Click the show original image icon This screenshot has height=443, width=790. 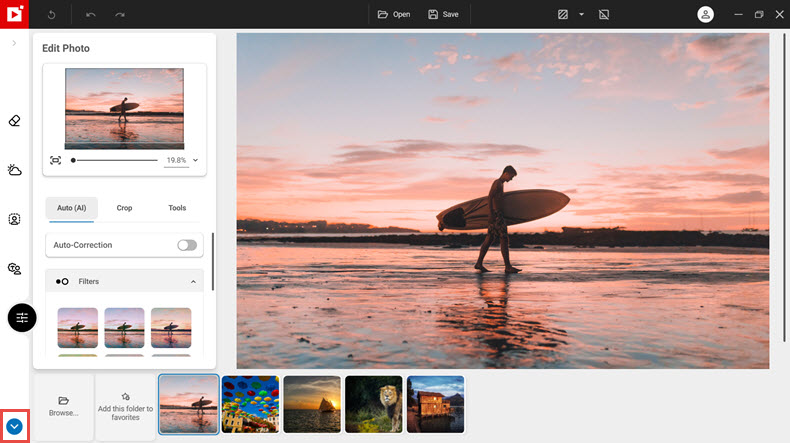coord(604,15)
